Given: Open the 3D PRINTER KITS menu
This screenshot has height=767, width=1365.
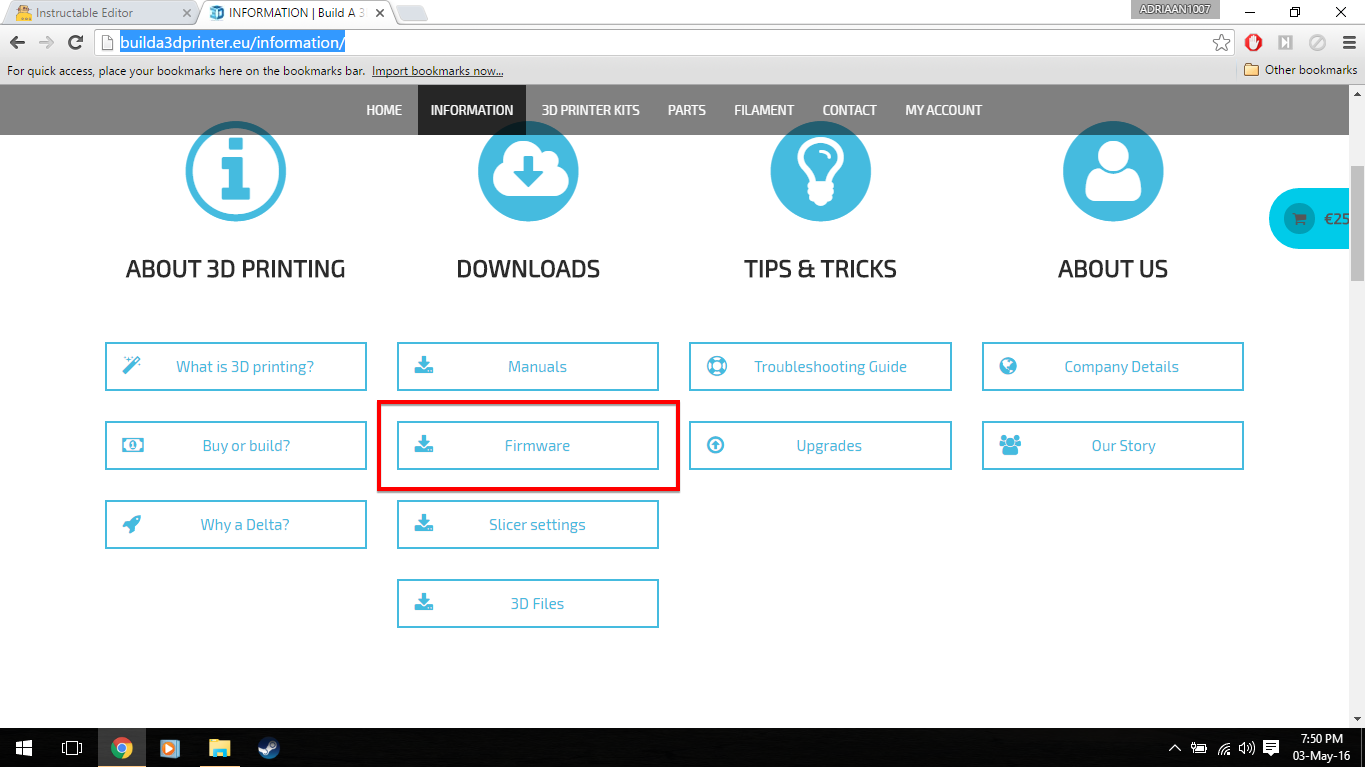Looking at the screenshot, I should [x=590, y=110].
